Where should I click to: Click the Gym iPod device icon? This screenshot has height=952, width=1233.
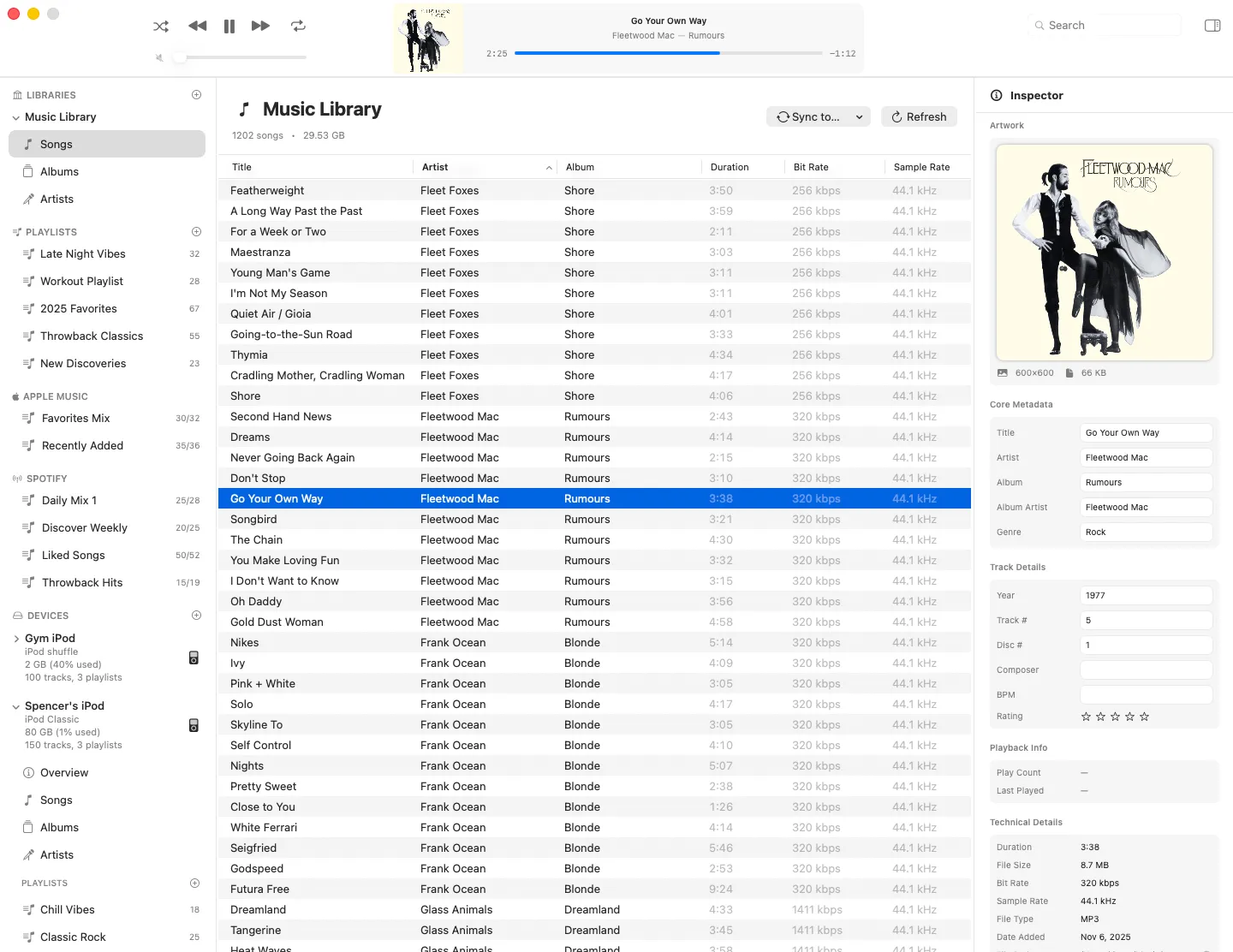coord(194,657)
